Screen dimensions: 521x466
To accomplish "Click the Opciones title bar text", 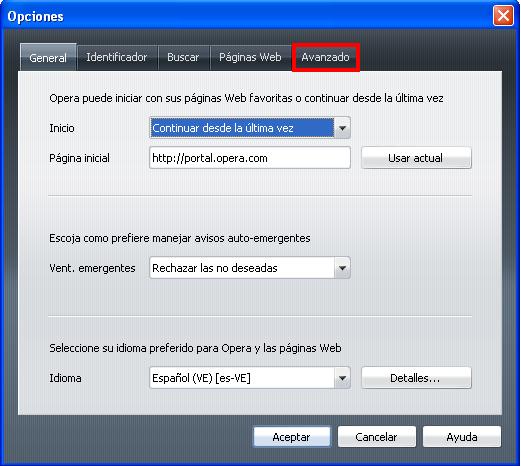I will point(35,16).
